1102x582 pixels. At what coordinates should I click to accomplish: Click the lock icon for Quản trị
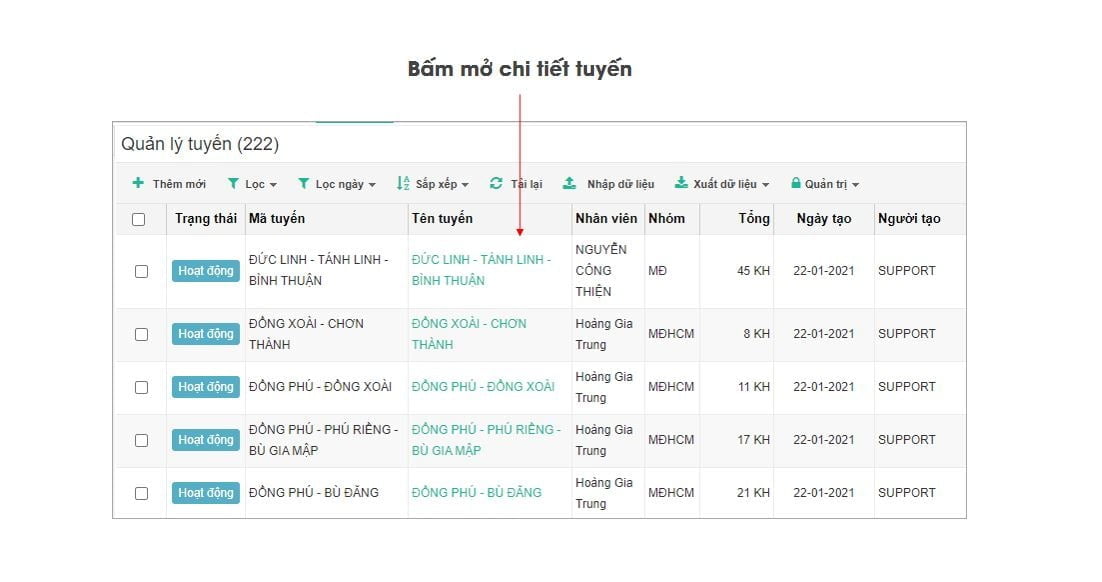[x=796, y=183]
